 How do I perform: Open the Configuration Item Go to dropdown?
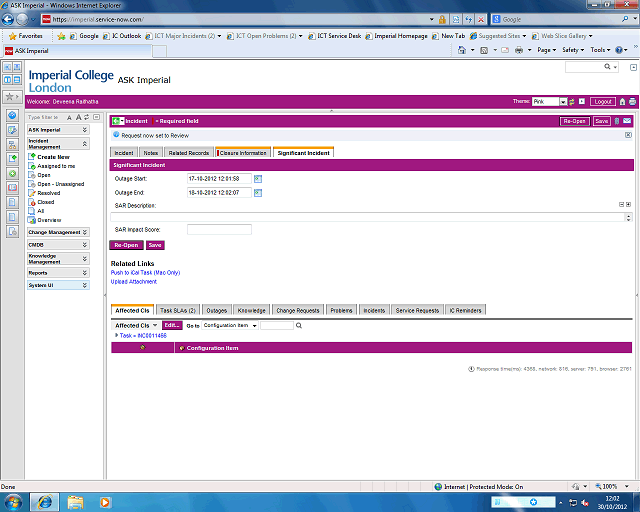[231, 325]
